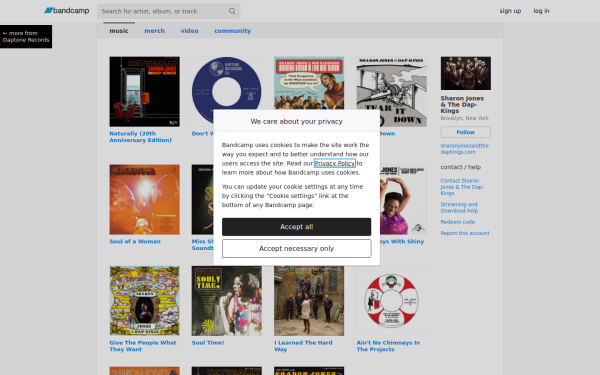Open the sign up link
600x375 pixels.
coord(510,11)
